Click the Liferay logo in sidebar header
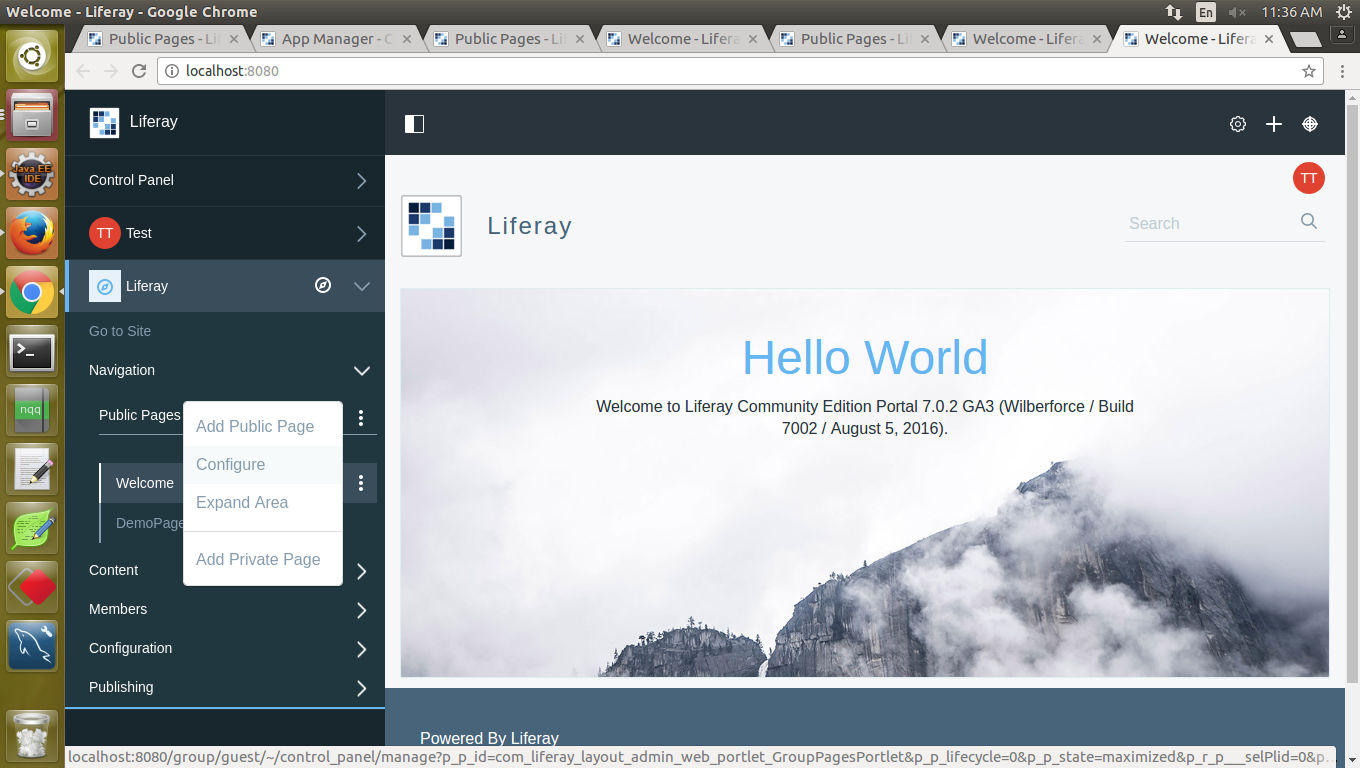The width and height of the screenshot is (1360, 768). (105, 122)
